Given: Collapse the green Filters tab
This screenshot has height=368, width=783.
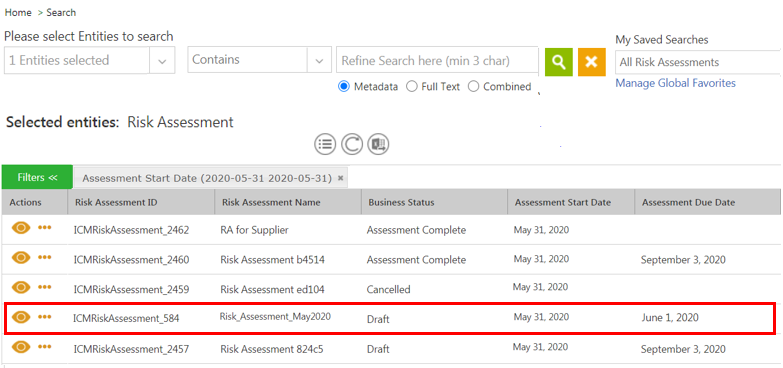Looking at the screenshot, I should [x=37, y=177].
